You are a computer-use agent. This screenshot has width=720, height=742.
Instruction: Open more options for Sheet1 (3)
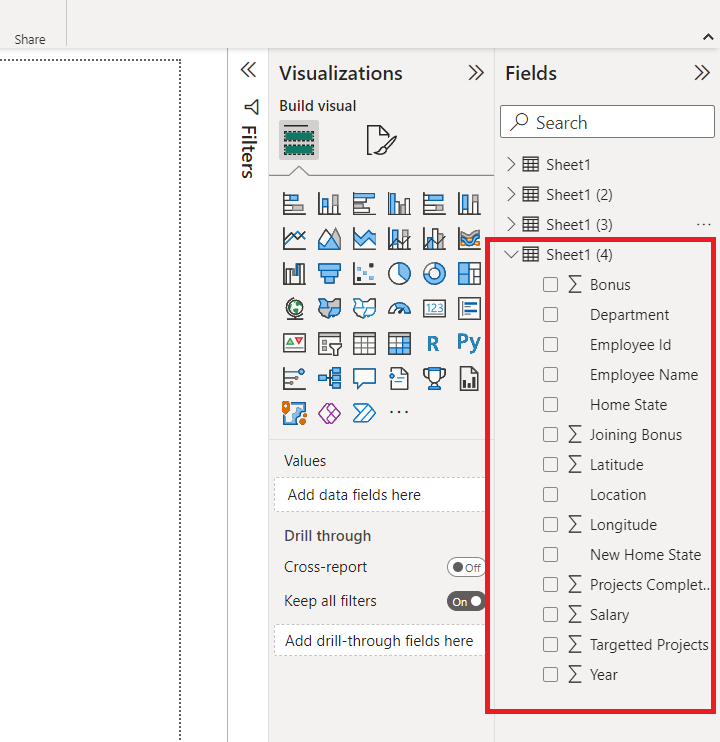point(704,224)
